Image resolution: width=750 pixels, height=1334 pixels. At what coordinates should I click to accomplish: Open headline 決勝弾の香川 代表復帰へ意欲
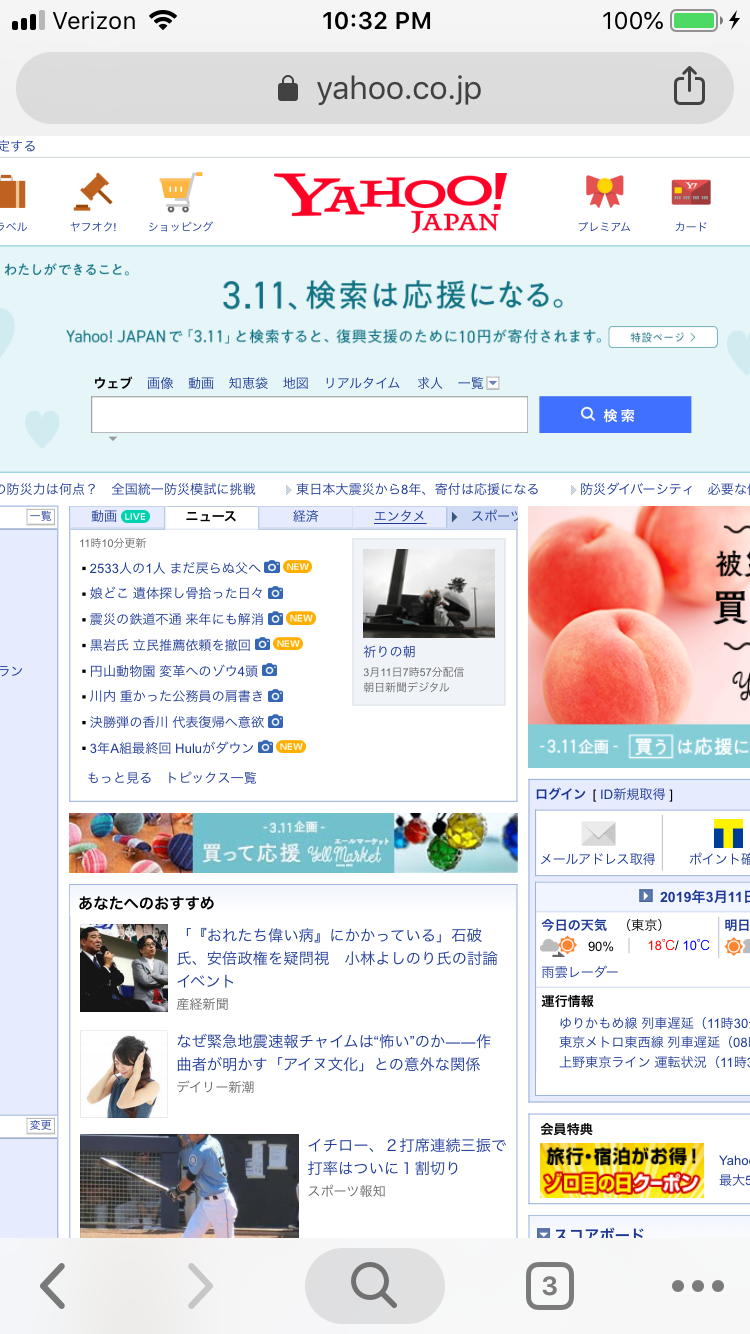click(177, 721)
